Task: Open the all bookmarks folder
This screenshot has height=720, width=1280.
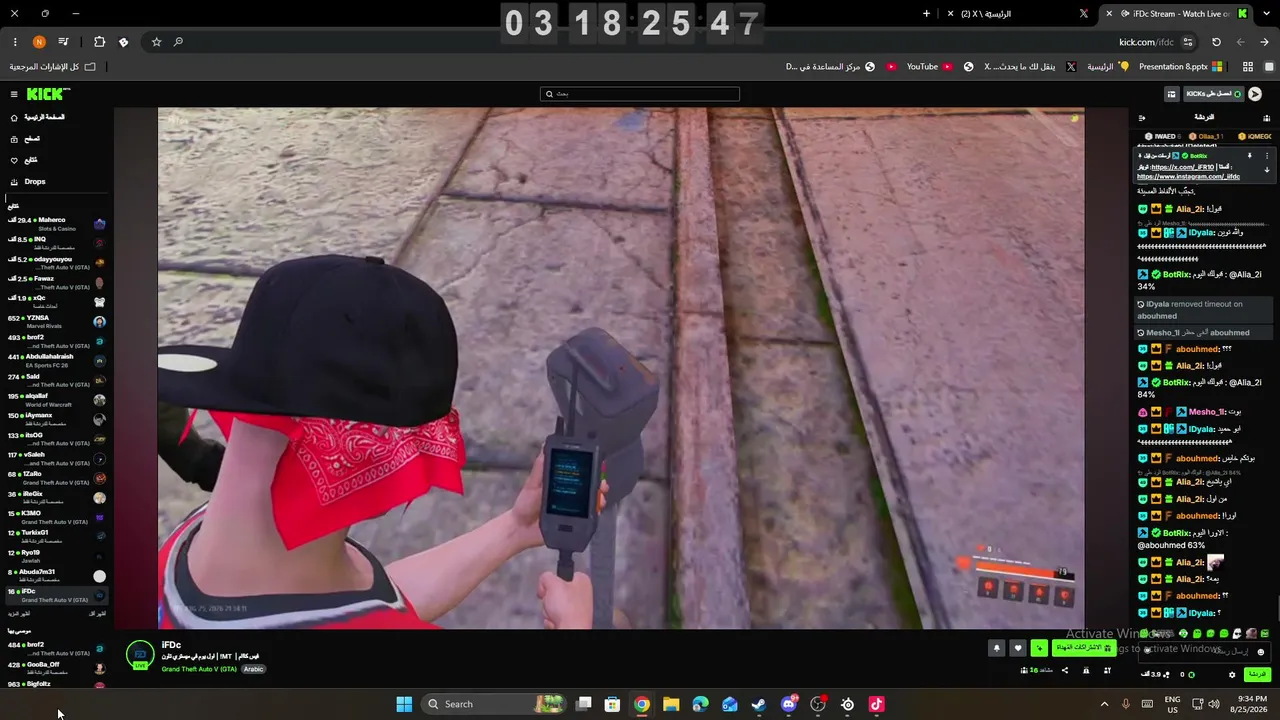Action: pyautogui.click(x=53, y=67)
